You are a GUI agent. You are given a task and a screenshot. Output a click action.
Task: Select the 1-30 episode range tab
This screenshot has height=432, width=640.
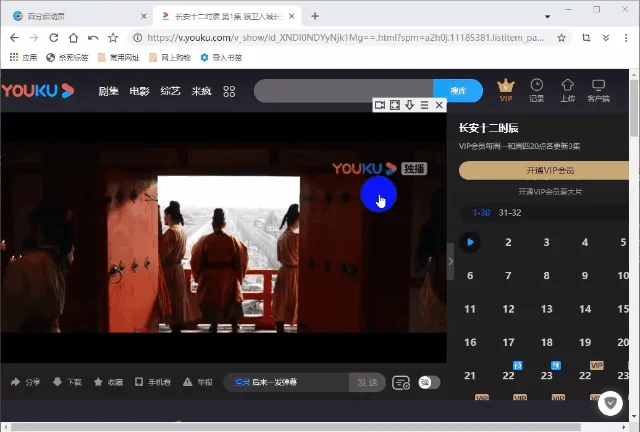[481, 213]
